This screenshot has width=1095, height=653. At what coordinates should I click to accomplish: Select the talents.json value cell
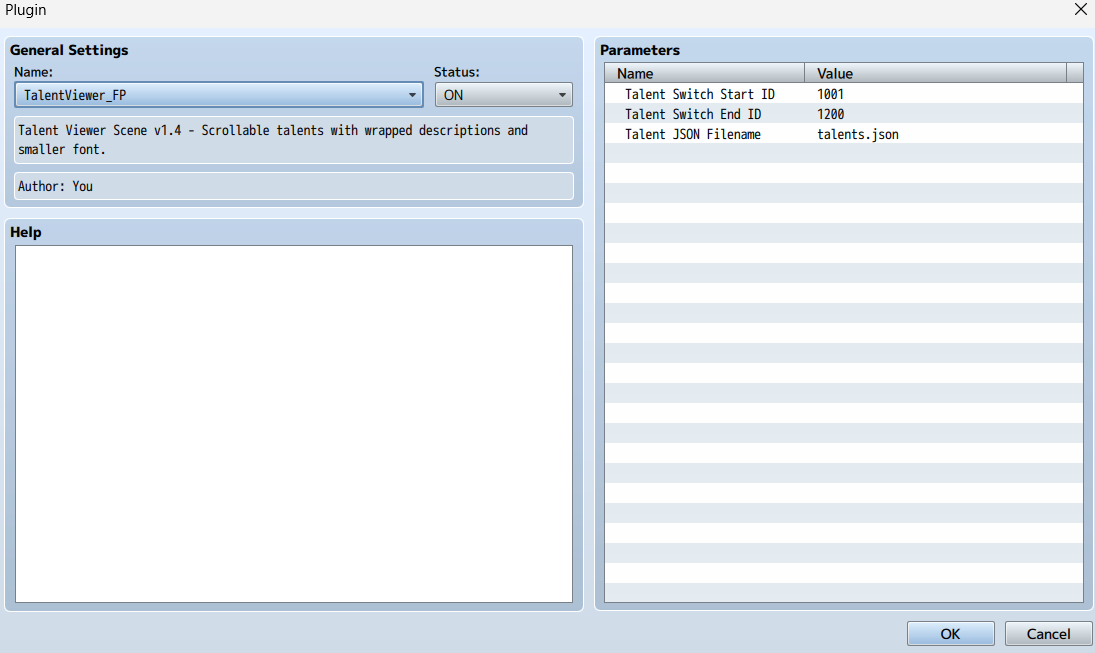[x=857, y=134]
